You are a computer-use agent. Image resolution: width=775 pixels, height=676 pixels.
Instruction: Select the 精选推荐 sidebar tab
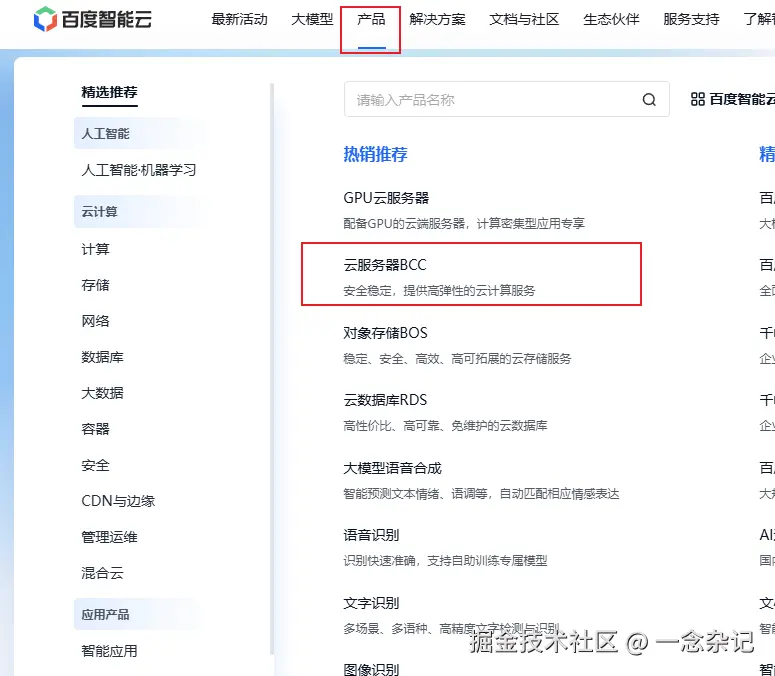(x=109, y=92)
